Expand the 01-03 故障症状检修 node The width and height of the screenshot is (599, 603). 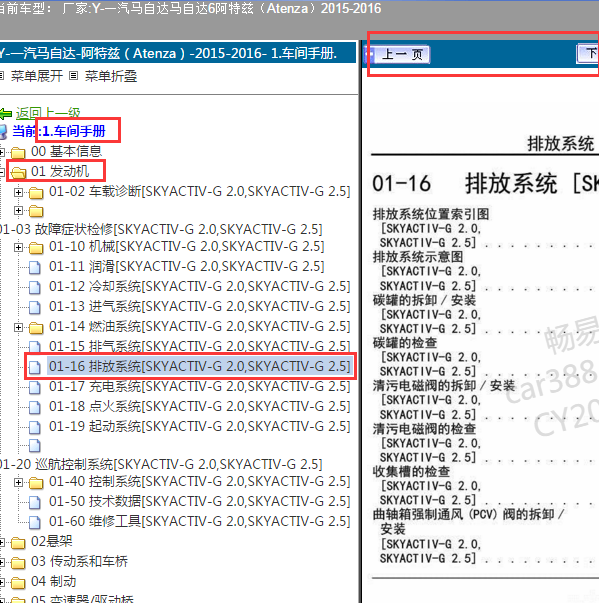point(18,210)
